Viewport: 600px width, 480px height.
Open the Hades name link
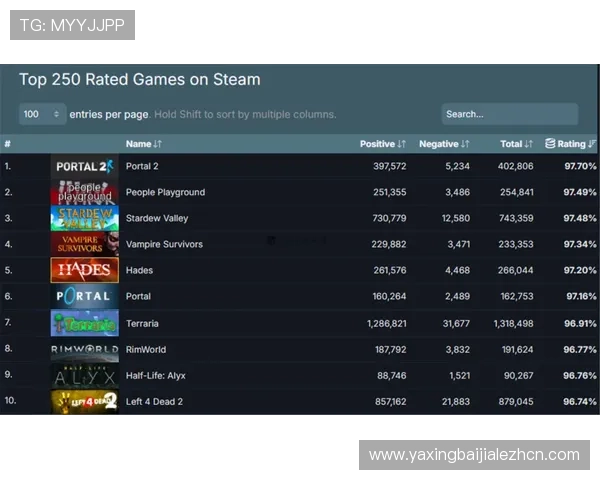tap(139, 270)
